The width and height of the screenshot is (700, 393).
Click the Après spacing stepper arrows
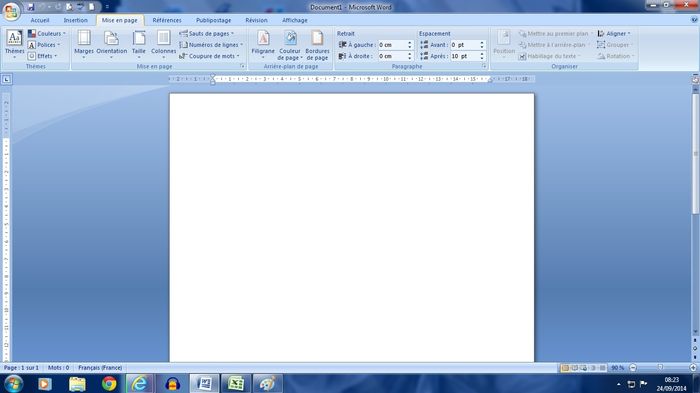click(482, 56)
